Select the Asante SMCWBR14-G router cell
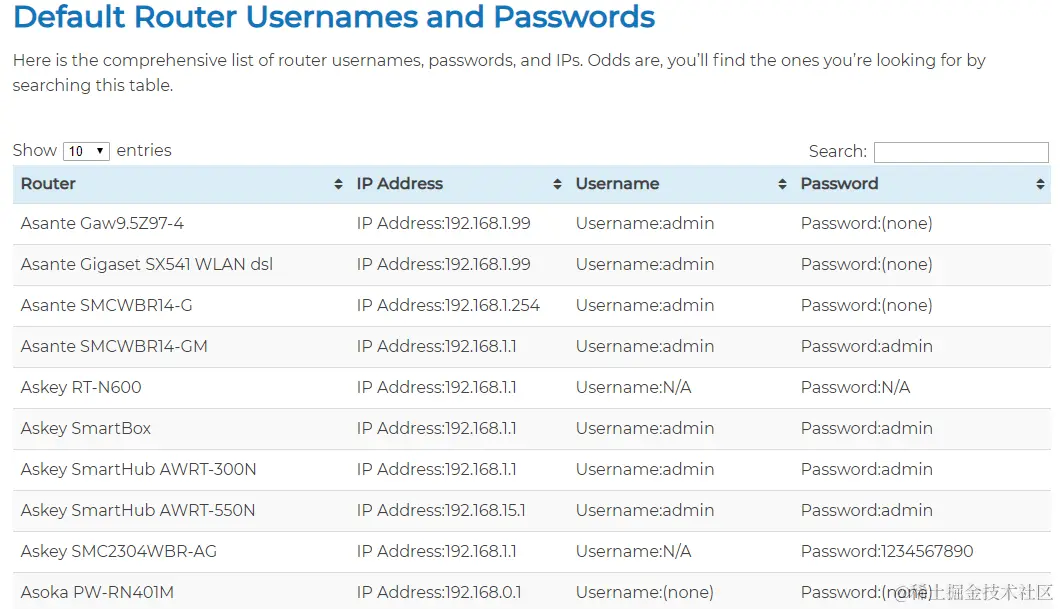The width and height of the screenshot is (1060, 609). [106, 306]
